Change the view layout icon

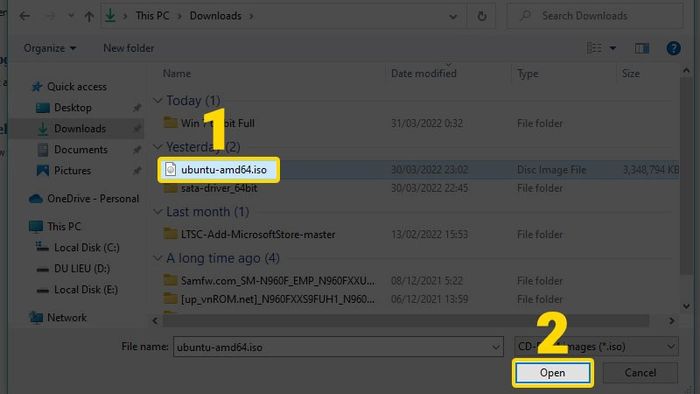point(594,48)
